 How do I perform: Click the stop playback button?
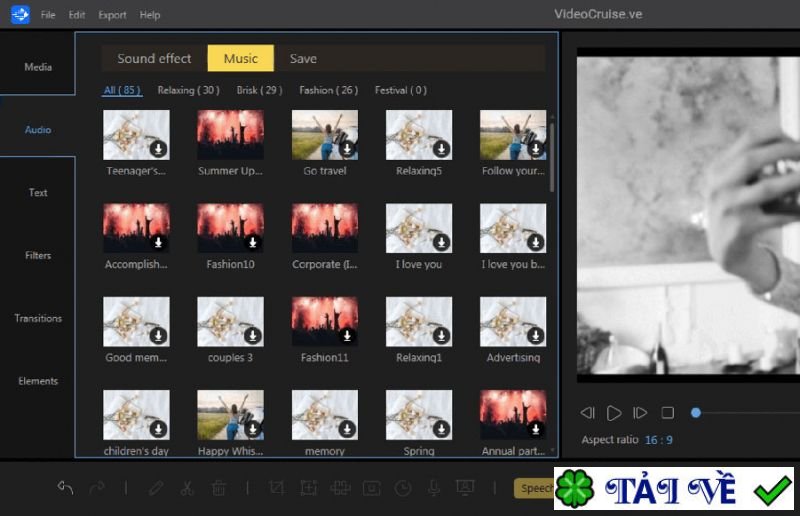pos(667,412)
